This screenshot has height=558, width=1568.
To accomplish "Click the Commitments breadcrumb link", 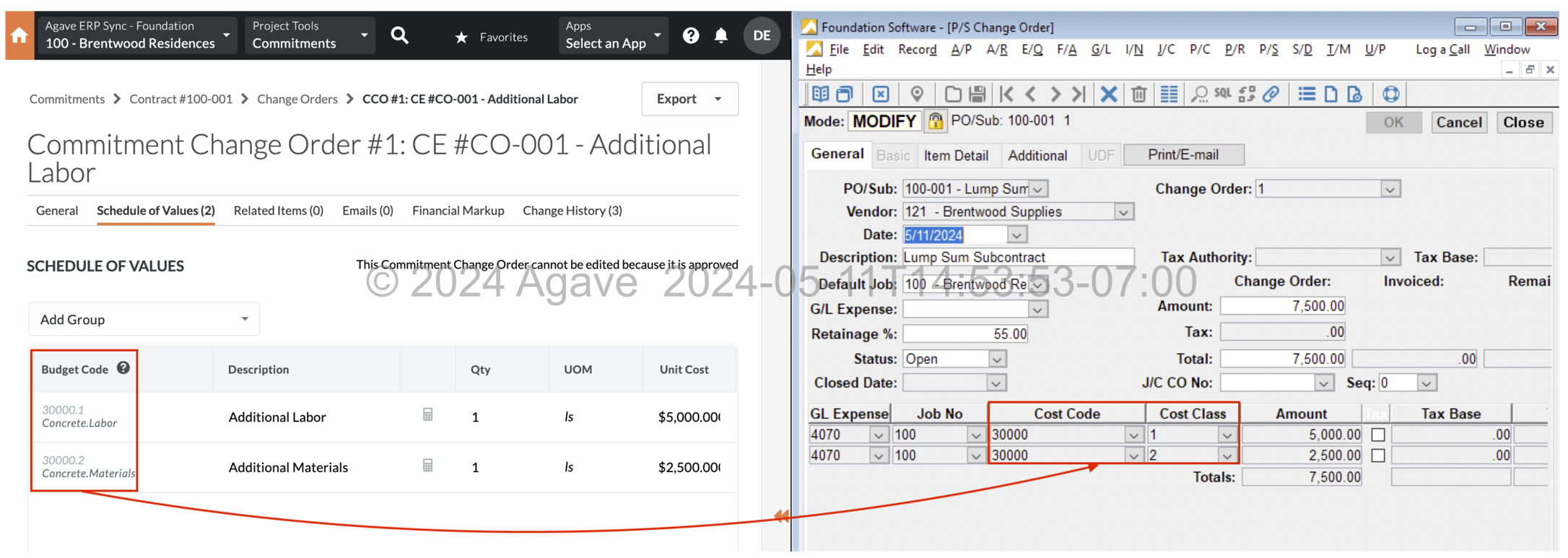I will point(67,99).
